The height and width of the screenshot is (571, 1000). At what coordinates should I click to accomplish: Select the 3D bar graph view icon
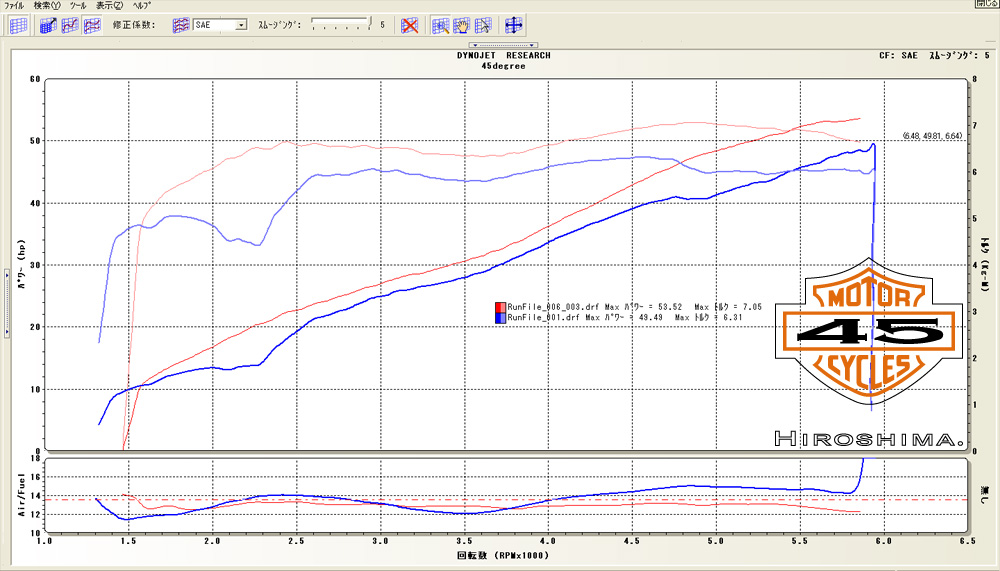click(x=48, y=25)
